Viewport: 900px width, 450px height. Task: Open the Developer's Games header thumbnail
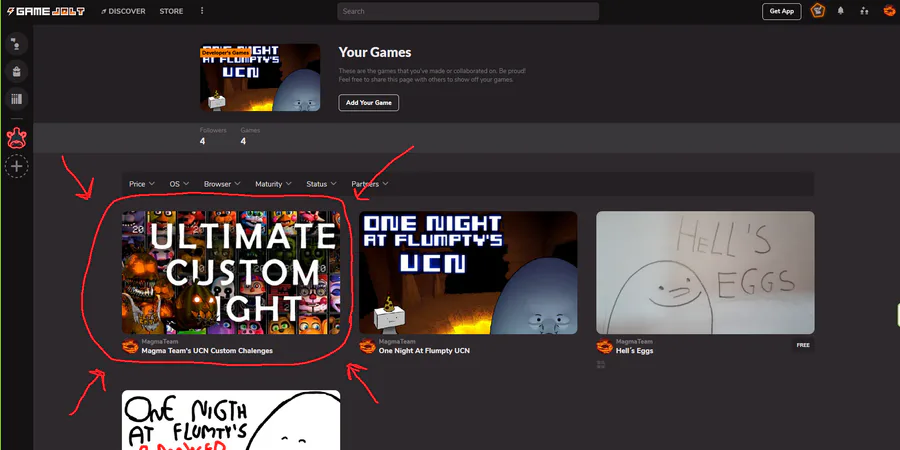[260, 77]
